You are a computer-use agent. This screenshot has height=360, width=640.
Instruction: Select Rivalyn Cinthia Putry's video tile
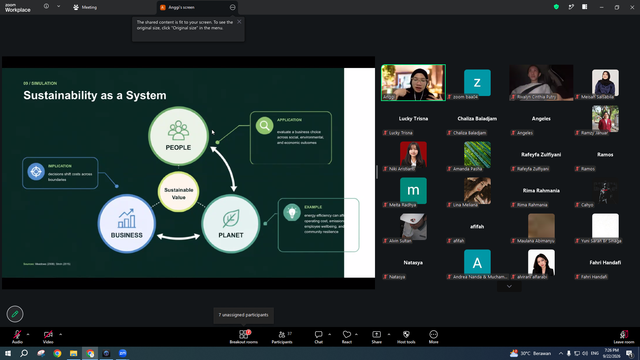541,82
